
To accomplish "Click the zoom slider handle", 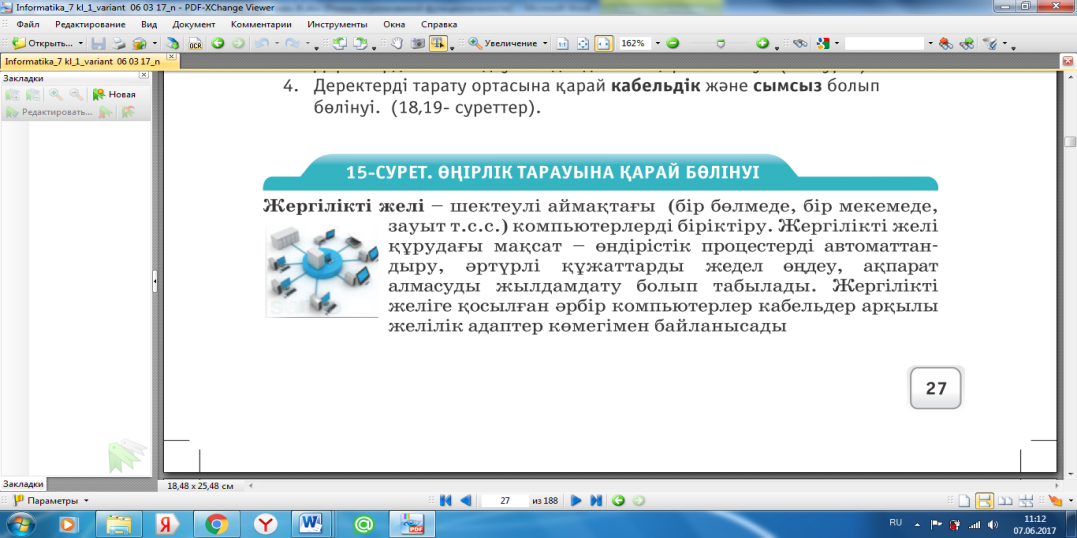I will pyautogui.click(x=720, y=43).
